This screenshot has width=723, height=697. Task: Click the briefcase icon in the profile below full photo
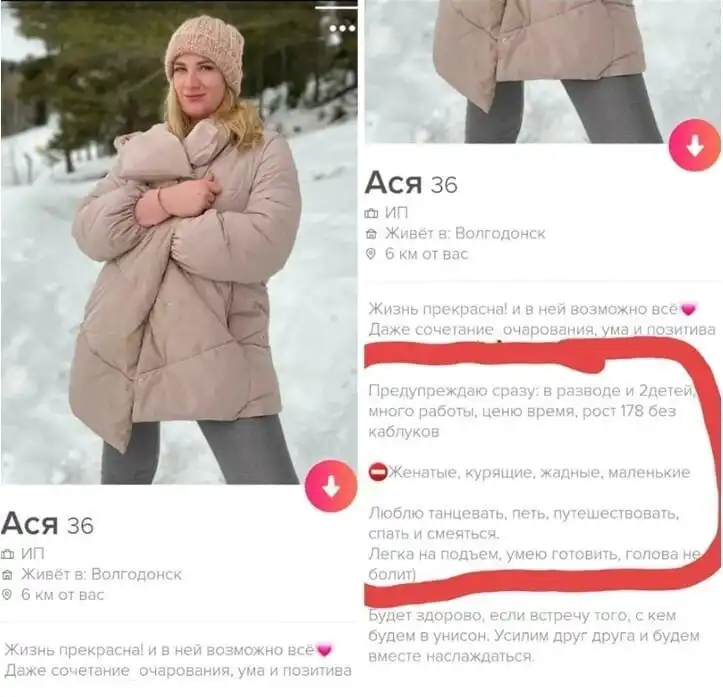coord(7,554)
